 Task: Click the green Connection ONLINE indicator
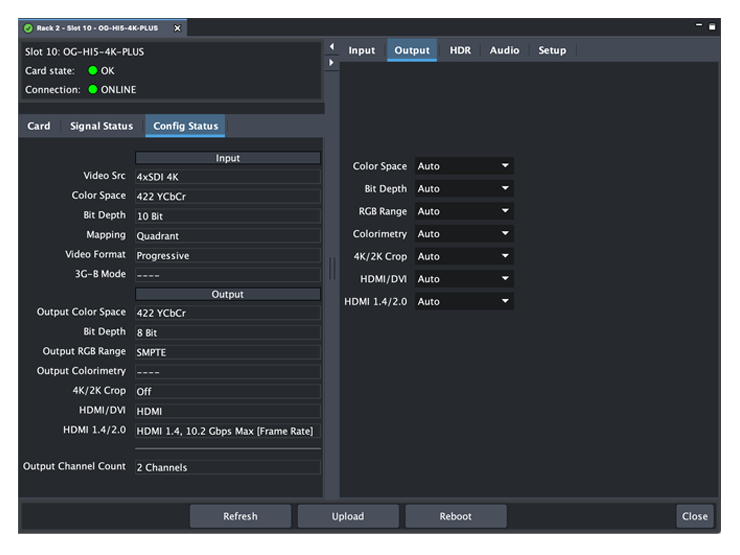93,90
